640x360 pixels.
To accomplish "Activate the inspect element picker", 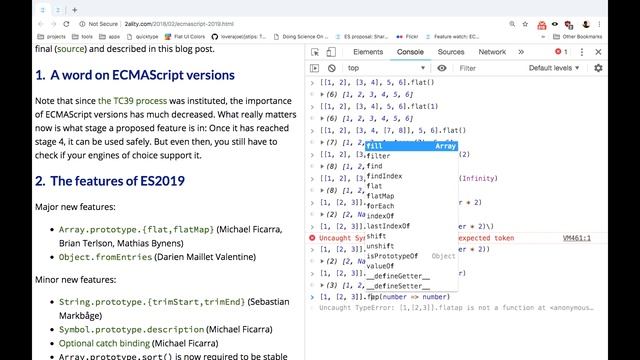I will (x=315, y=52).
